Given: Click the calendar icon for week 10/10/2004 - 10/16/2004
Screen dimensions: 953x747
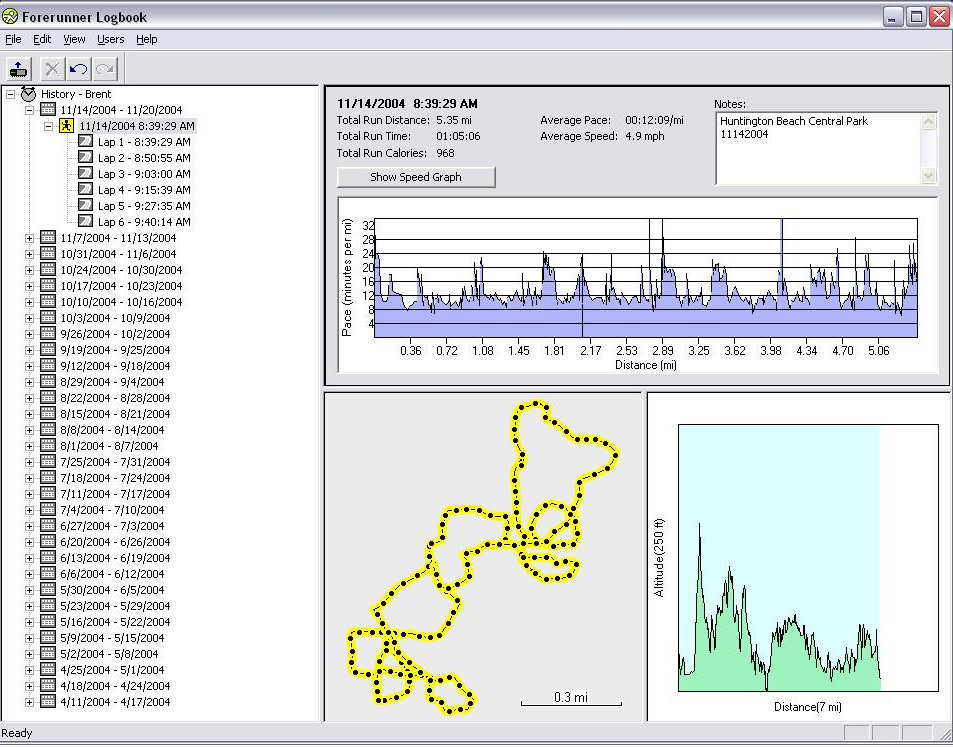Looking at the screenshot, I should pos(47,301).
